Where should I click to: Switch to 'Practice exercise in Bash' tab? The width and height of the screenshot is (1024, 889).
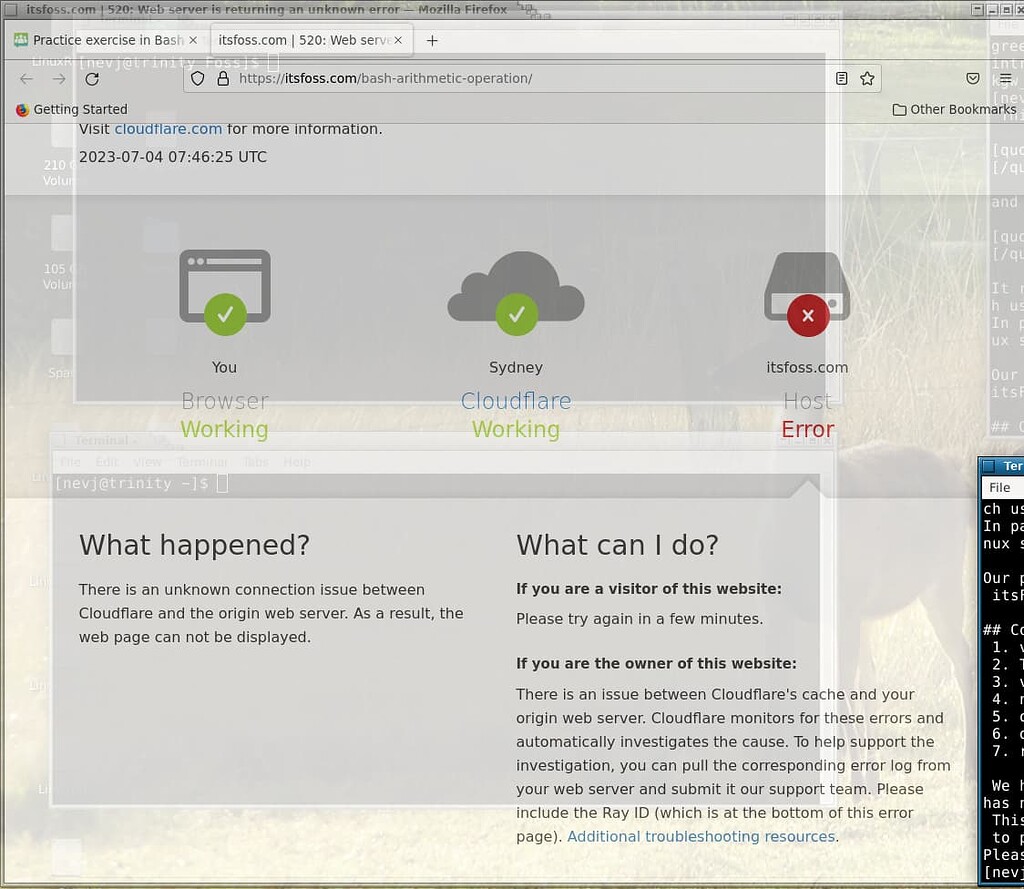(107, 40)
